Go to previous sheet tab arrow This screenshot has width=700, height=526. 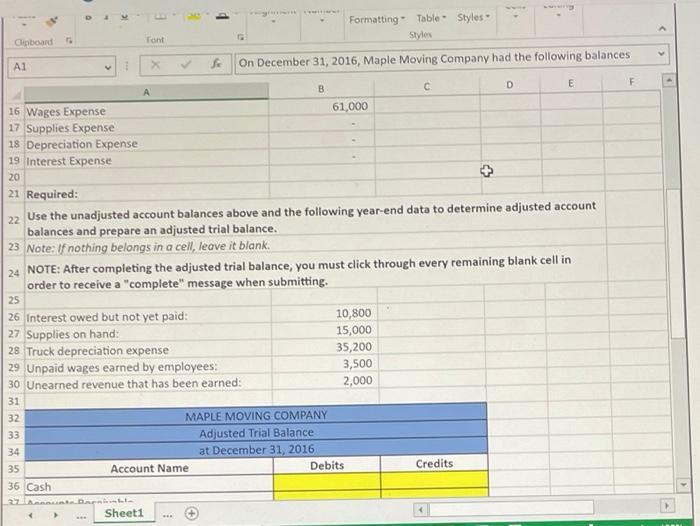click(x=30, y=515)
